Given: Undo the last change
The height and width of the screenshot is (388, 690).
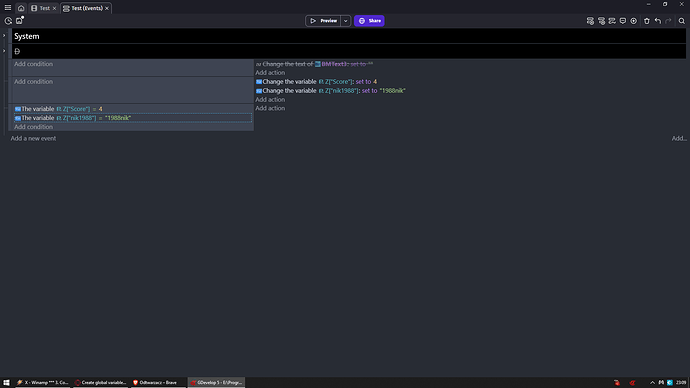Looking at the screenshot, I should pyautogui.click(x=657, y=21).
